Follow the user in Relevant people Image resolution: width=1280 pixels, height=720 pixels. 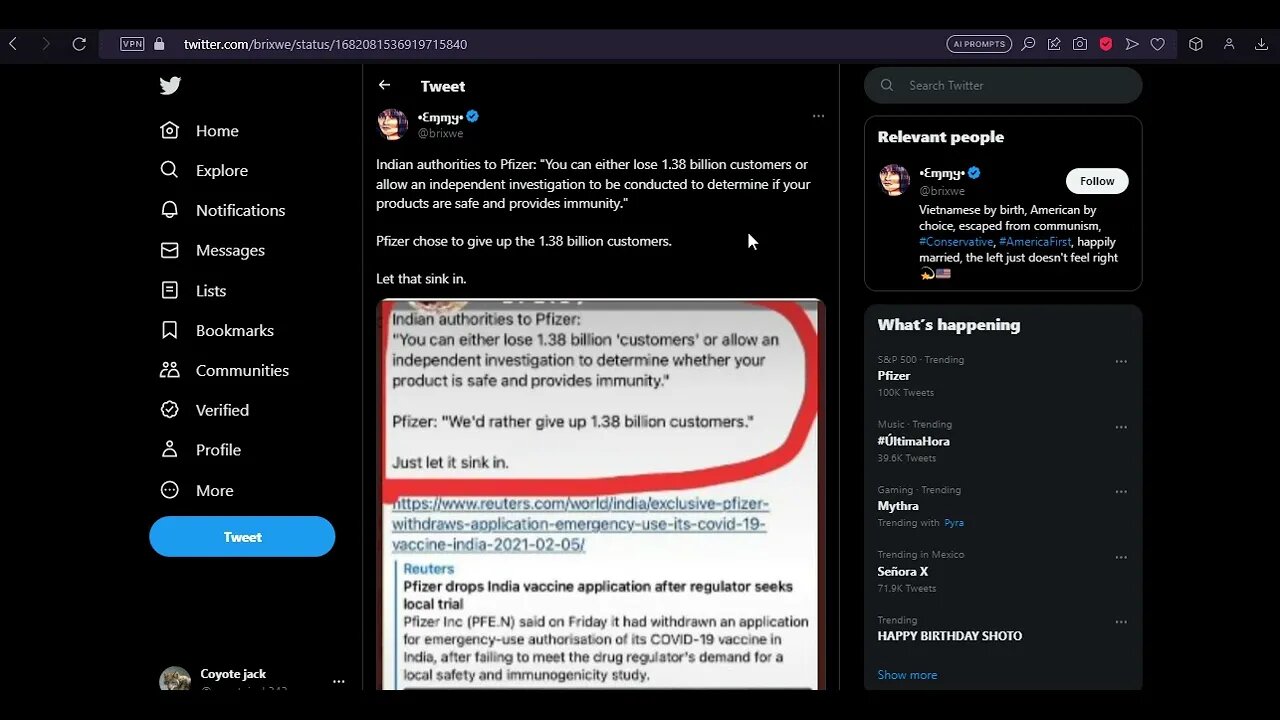(x=1097, y=181)
